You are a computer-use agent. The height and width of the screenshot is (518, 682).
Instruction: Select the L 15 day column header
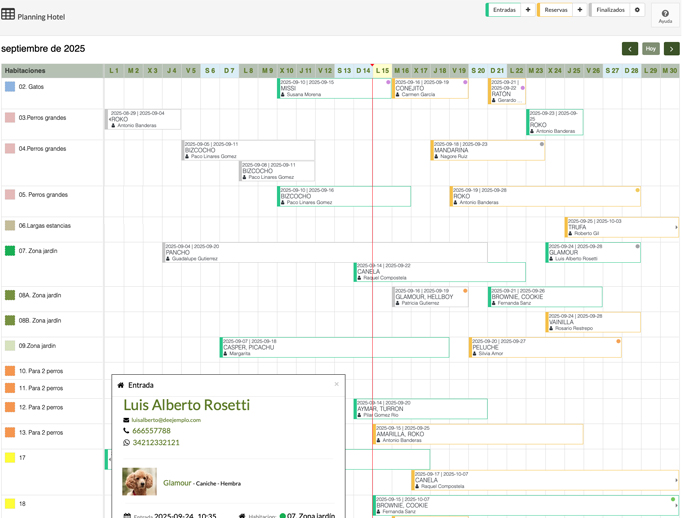click(x=382, y=71)
